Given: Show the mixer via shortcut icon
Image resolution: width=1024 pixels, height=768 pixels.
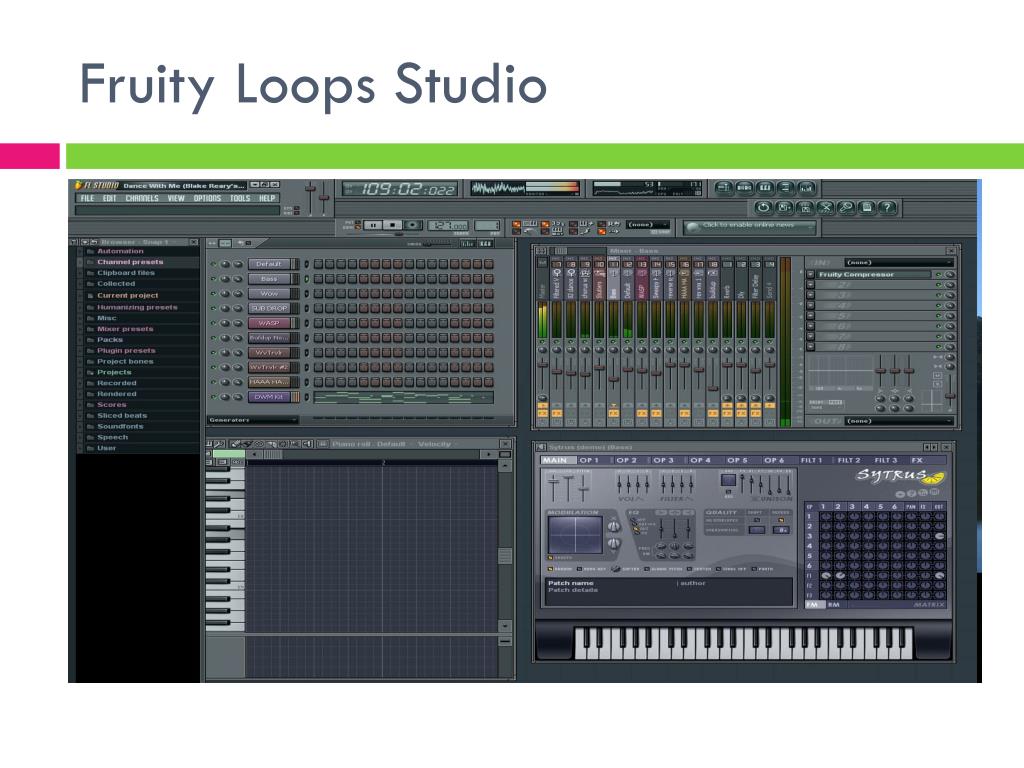Looking at the screenshot, I should point(807,188).
